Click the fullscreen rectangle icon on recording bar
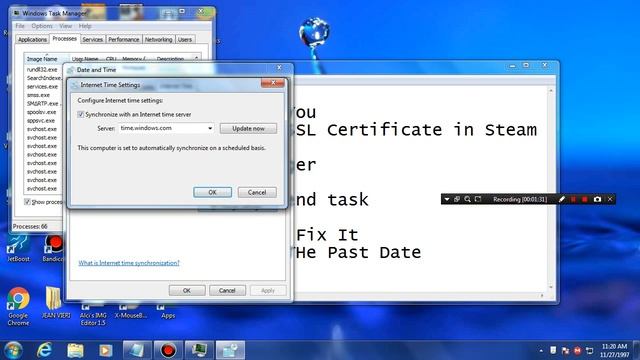 478,199
